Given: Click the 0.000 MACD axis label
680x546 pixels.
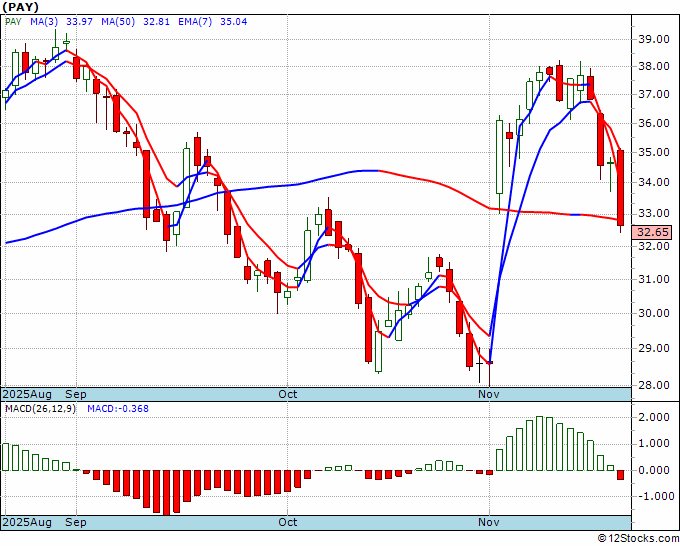Looking at the screenshot, I should point(654,470).
